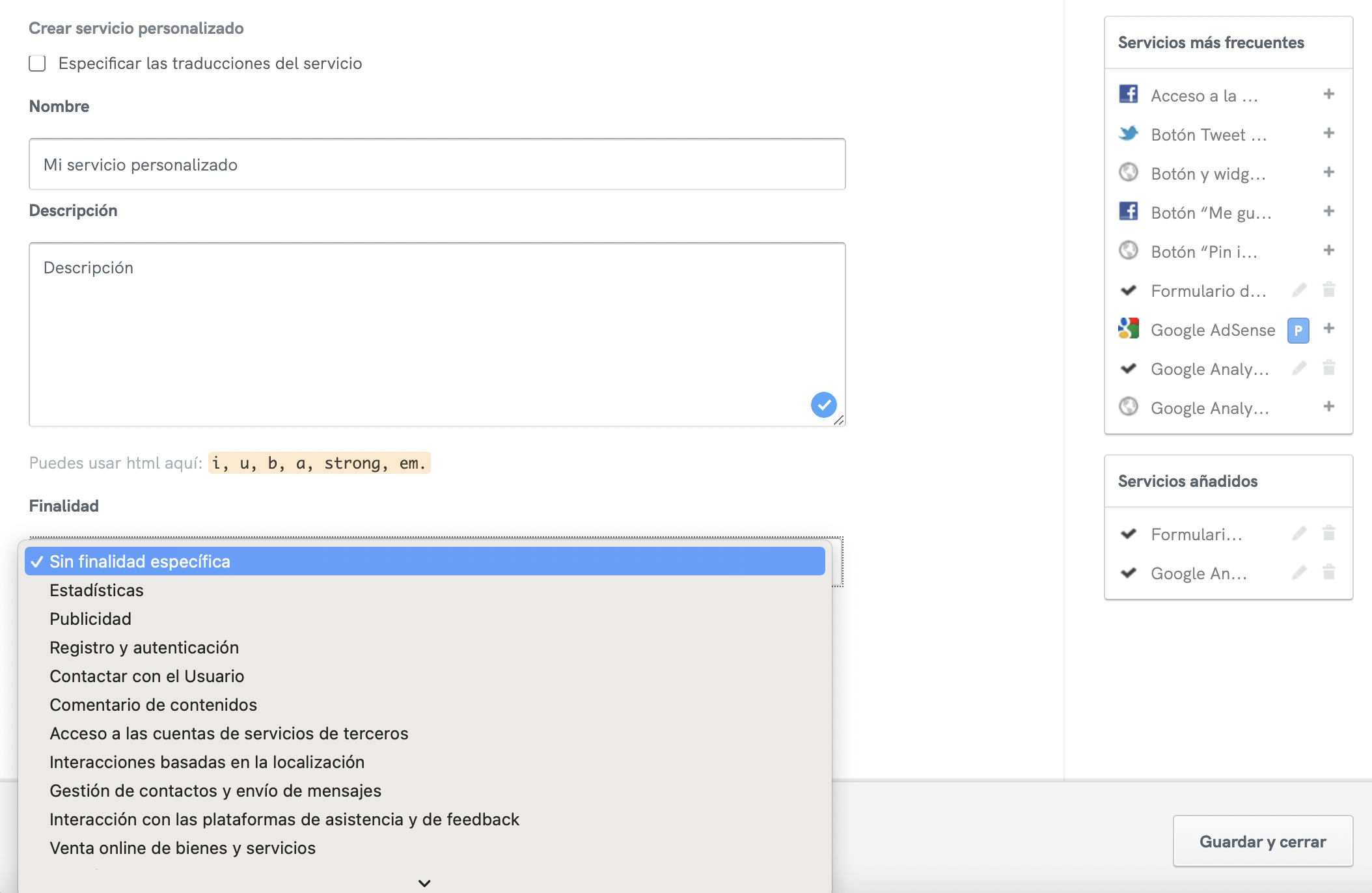The width and height of the screenshot is (1372, 893).
Task: Choose 'Estadísticas' from the Finalidad dropdown
Action: tap(96, 590)
